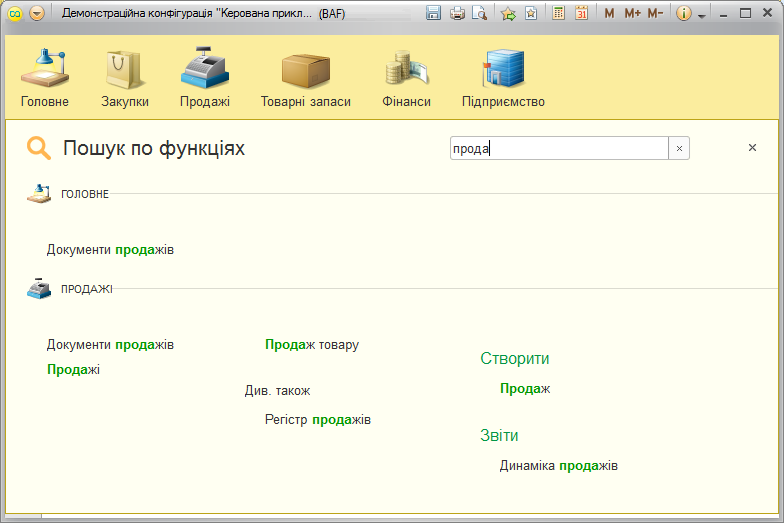Click the orange search magnifier icon
The width and height of the screenshot is (784, 523).
[39, 148]
